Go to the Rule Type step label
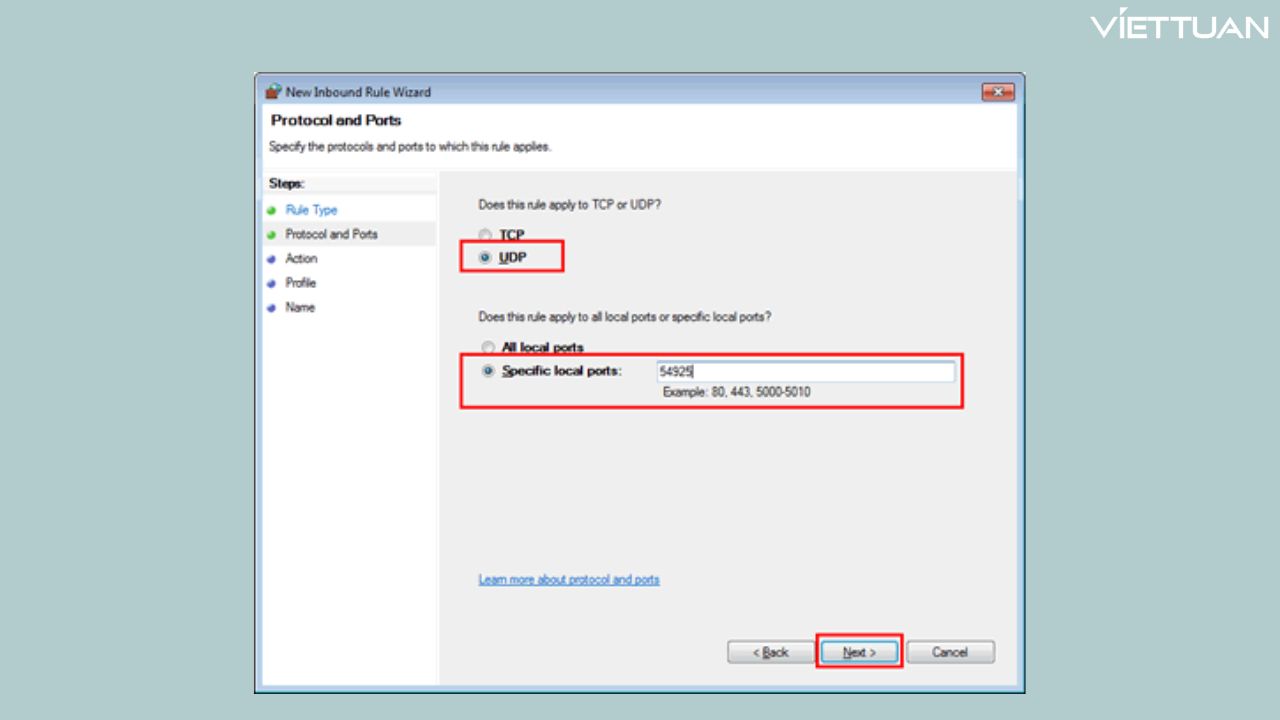Image resolution: width=1280 pixels, height=720 pixels. pyautogui.click(x=311, y=210)
